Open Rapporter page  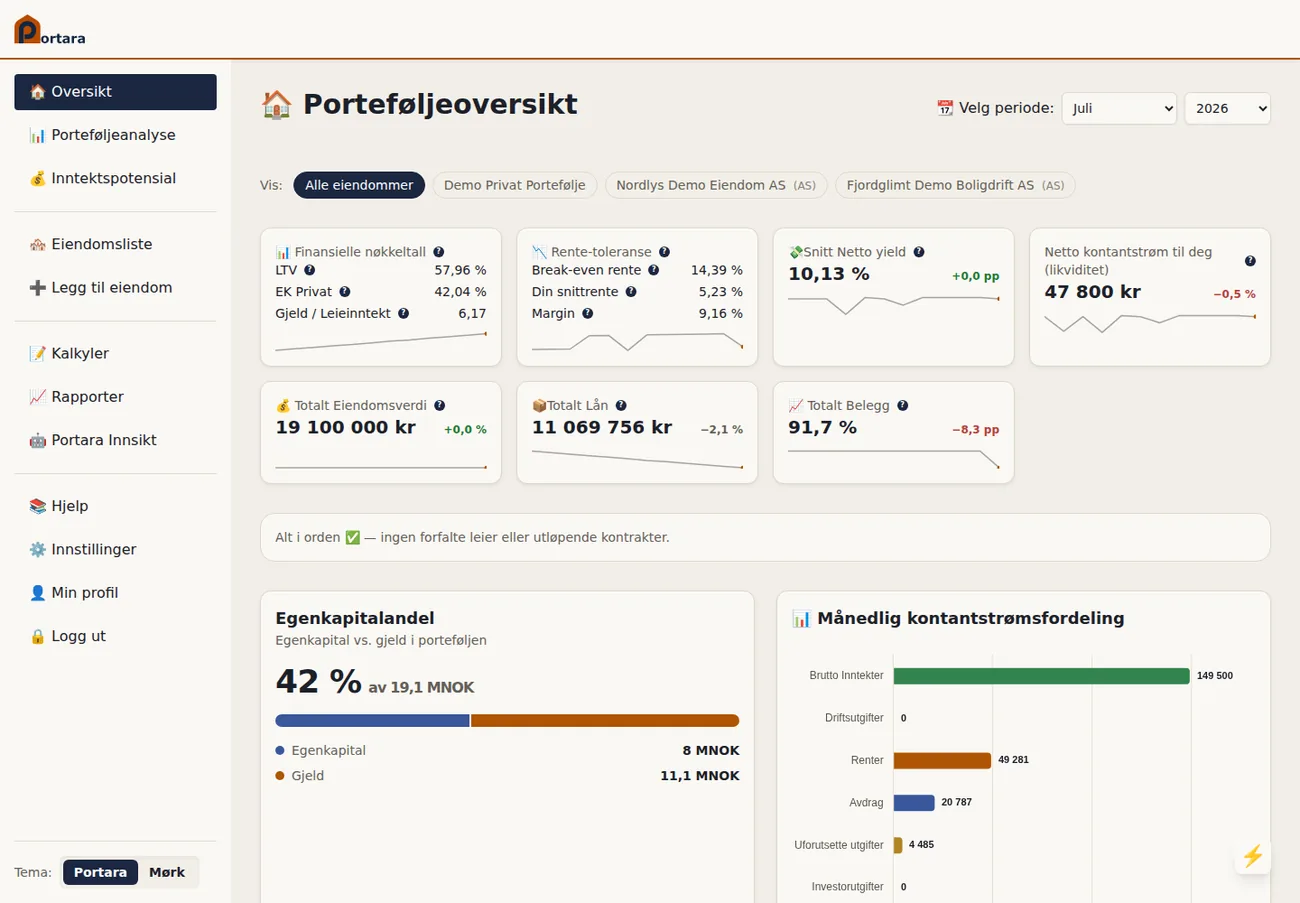point(115,397)
